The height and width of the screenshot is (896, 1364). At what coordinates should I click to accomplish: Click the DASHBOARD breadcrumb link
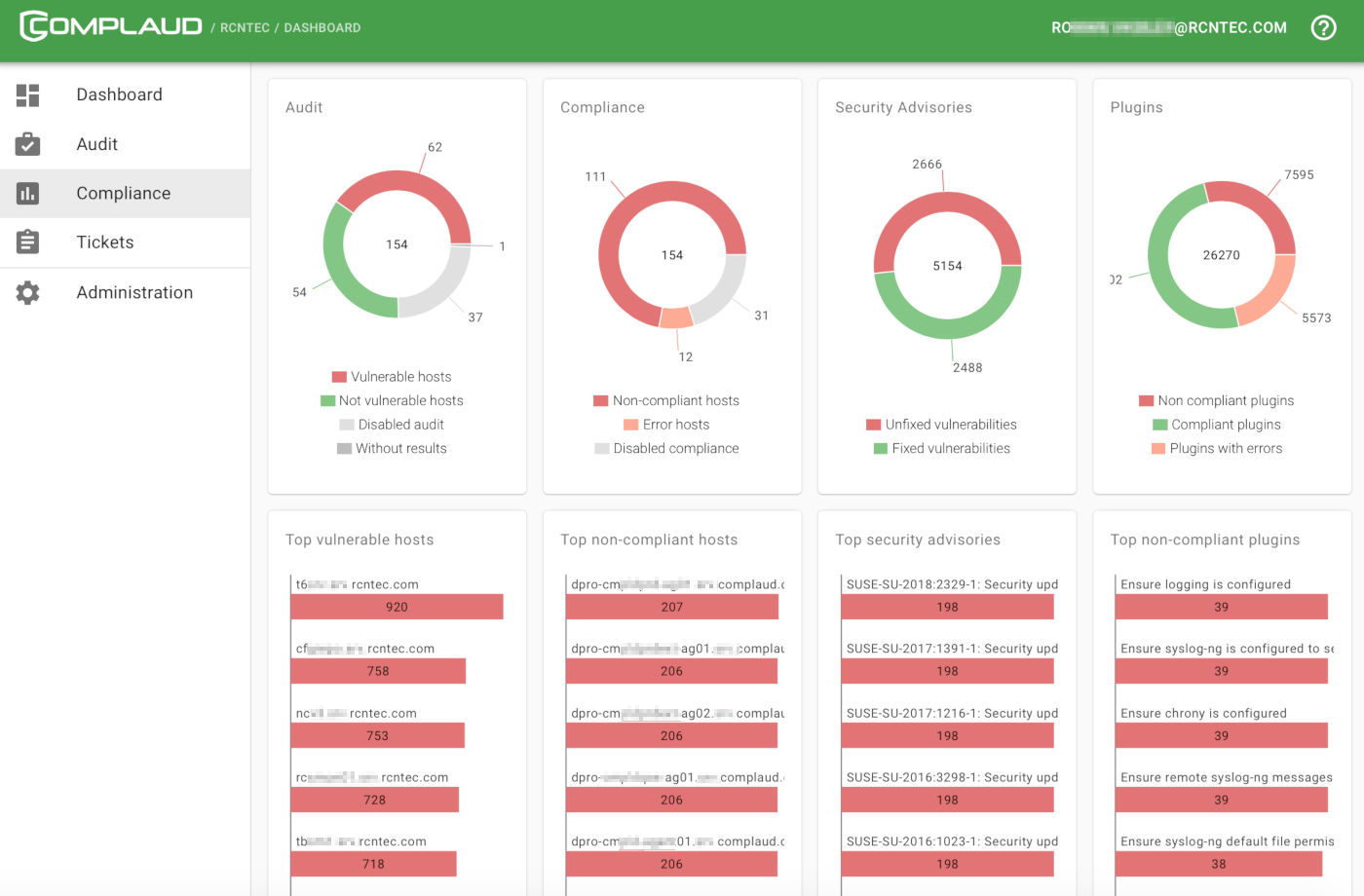[x=322, y=28]
